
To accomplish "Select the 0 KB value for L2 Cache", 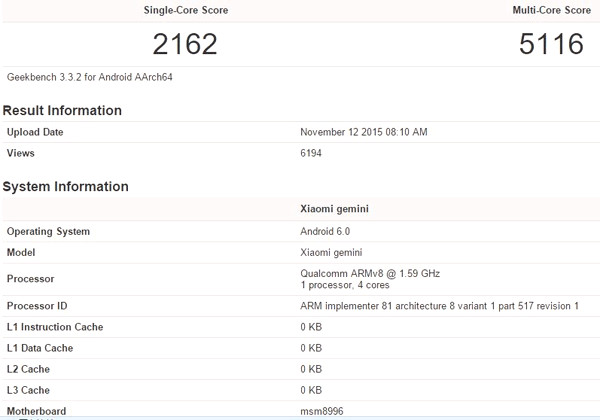I will [x=310, y=369].
